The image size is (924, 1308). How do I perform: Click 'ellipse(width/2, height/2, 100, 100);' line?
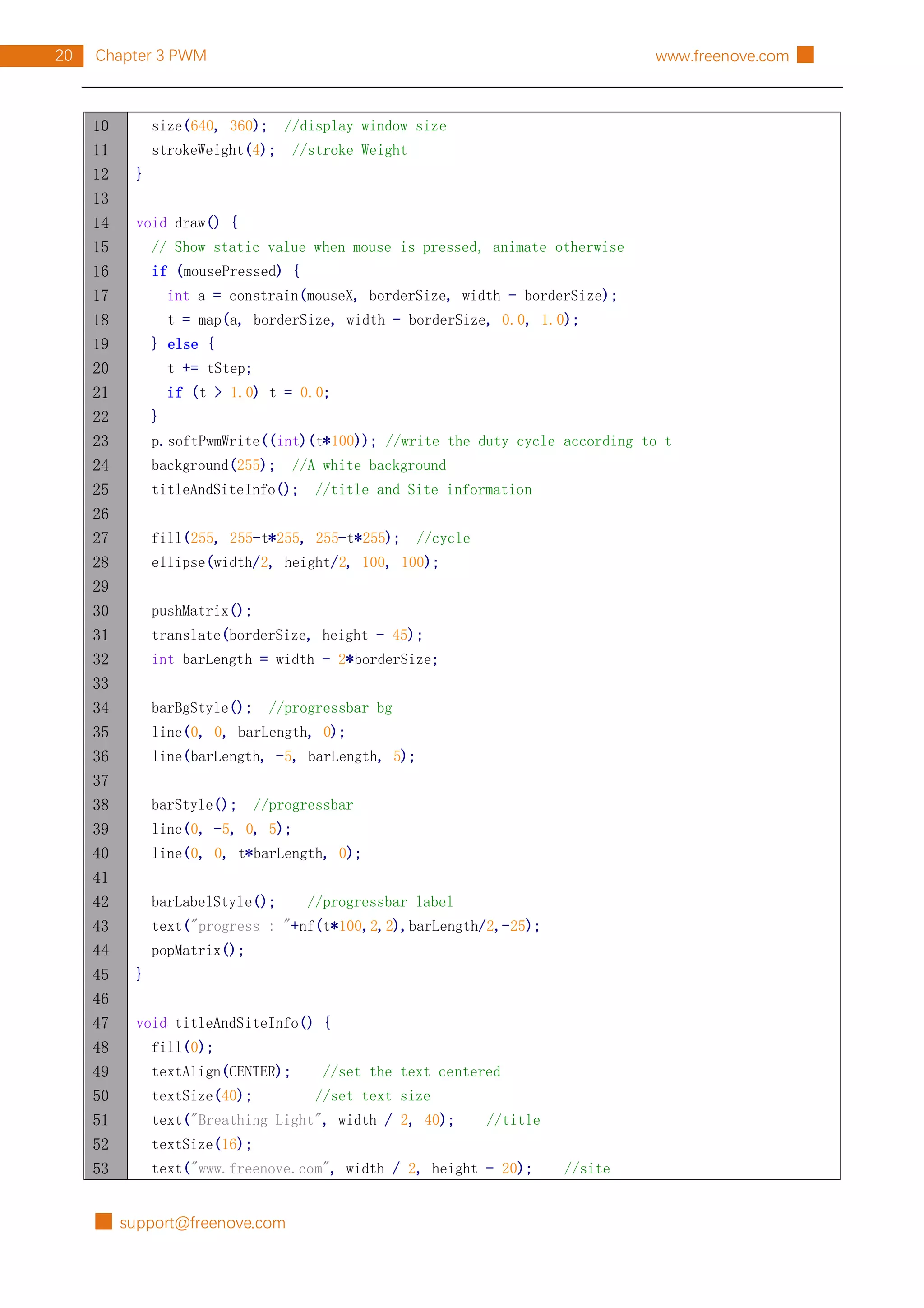click(x=295, y=562)
